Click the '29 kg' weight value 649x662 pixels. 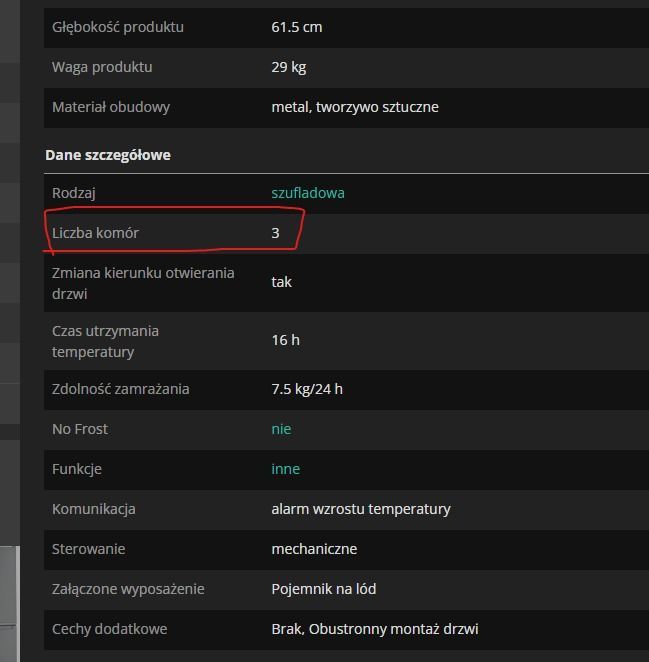288,67
